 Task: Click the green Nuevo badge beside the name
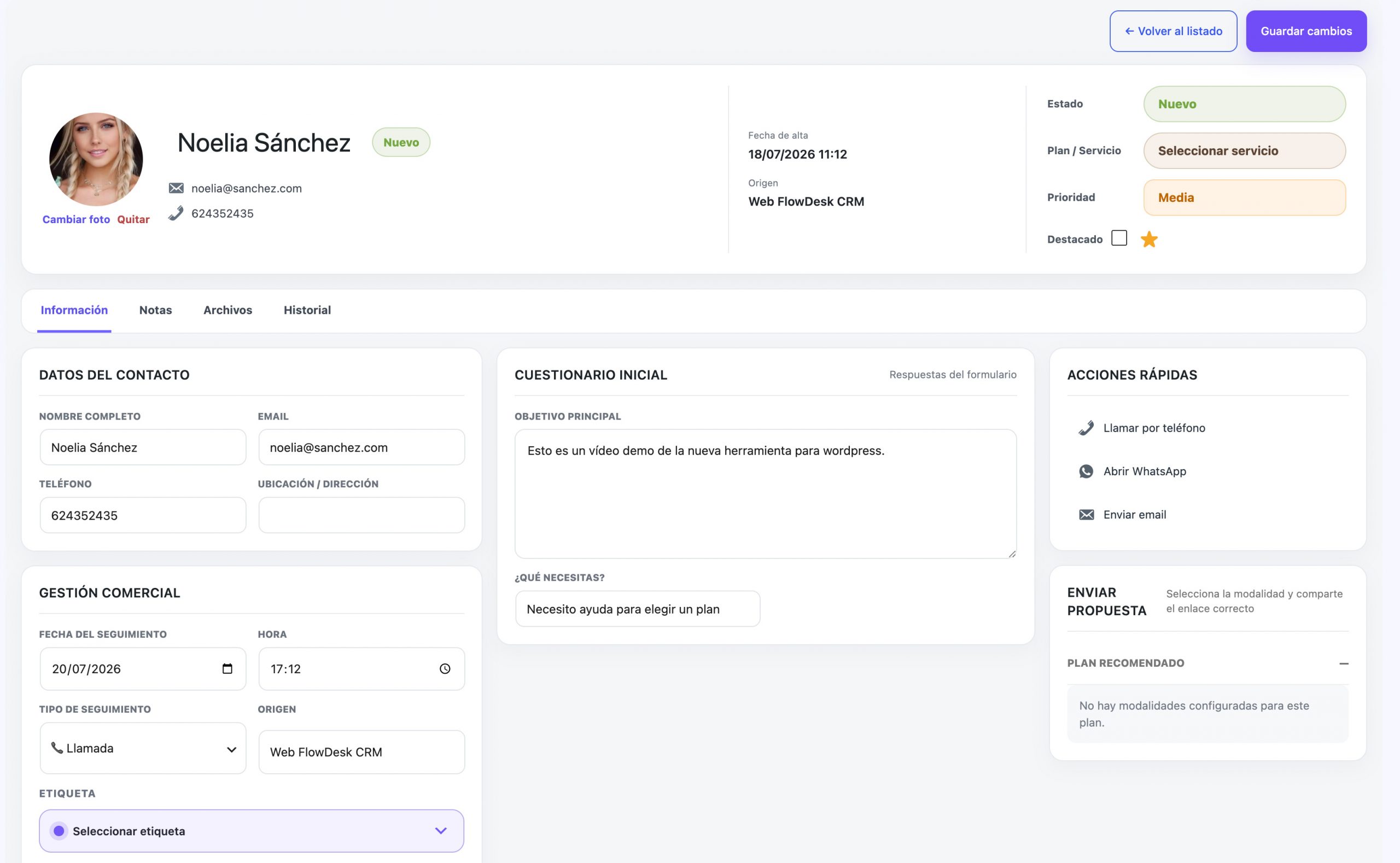pos(401,142)
